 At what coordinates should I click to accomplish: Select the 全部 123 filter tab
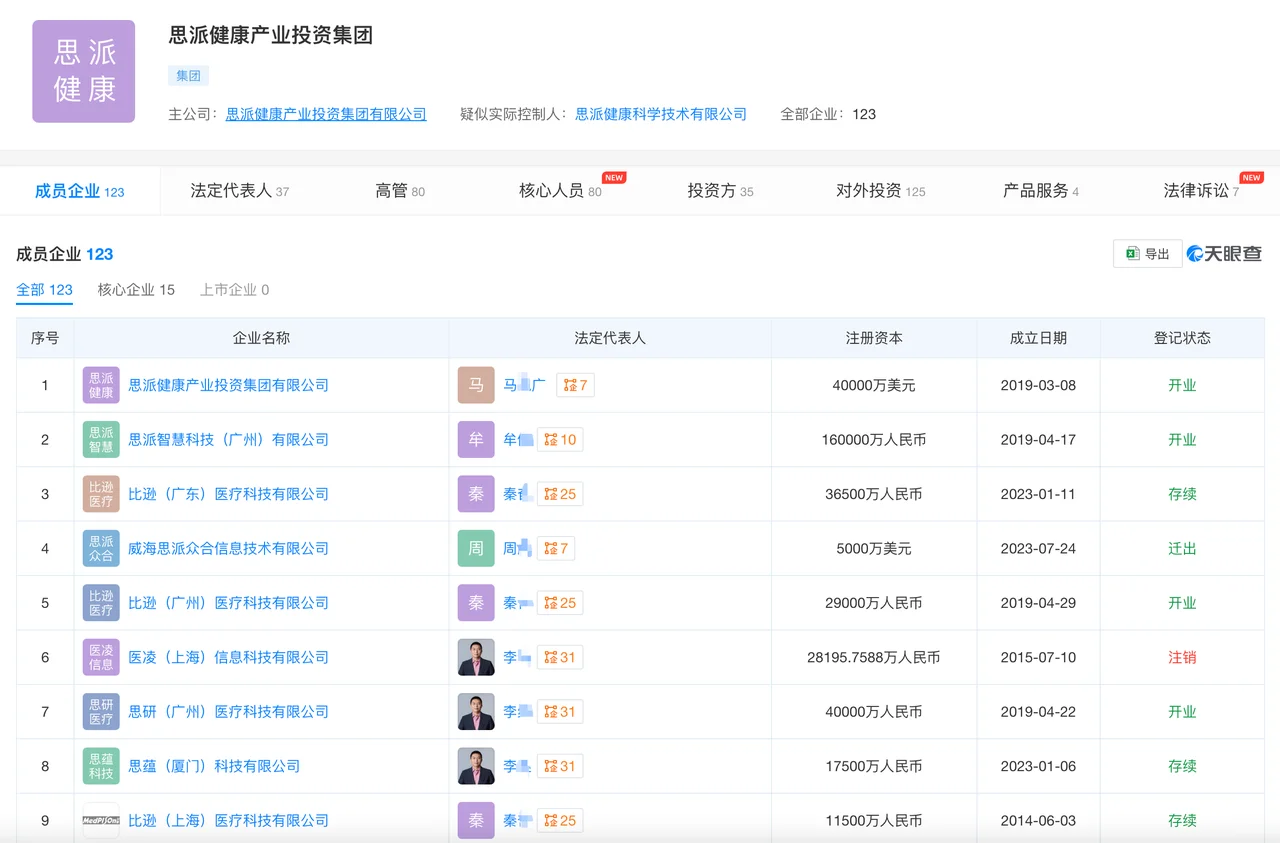[x=45, y=290]
